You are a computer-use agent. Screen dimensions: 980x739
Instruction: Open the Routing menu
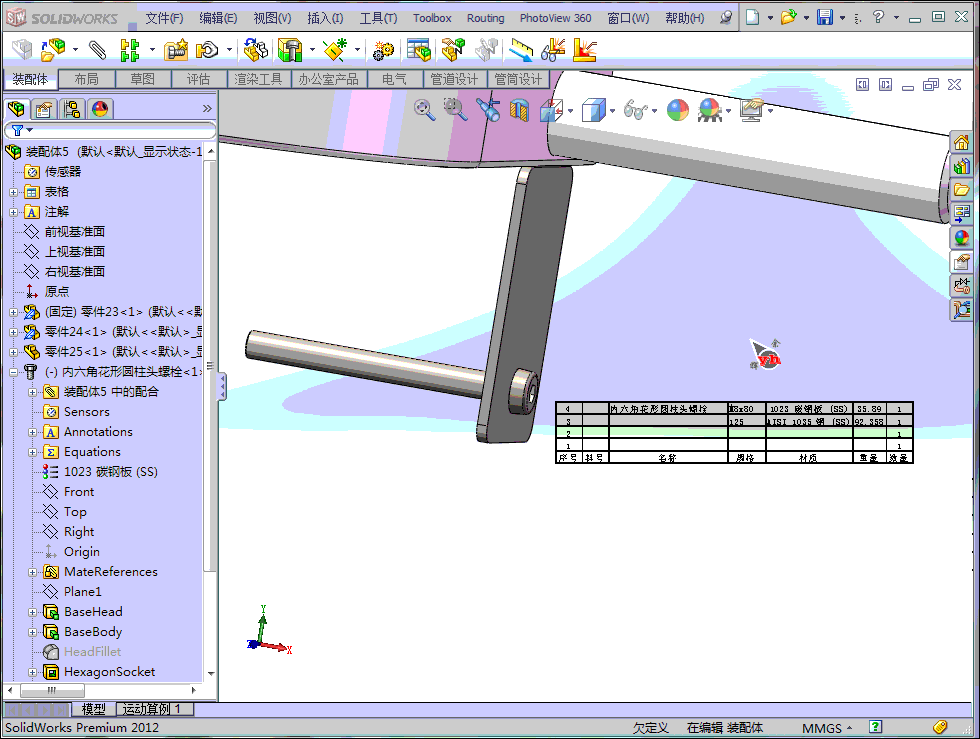[x=486, y=18]
